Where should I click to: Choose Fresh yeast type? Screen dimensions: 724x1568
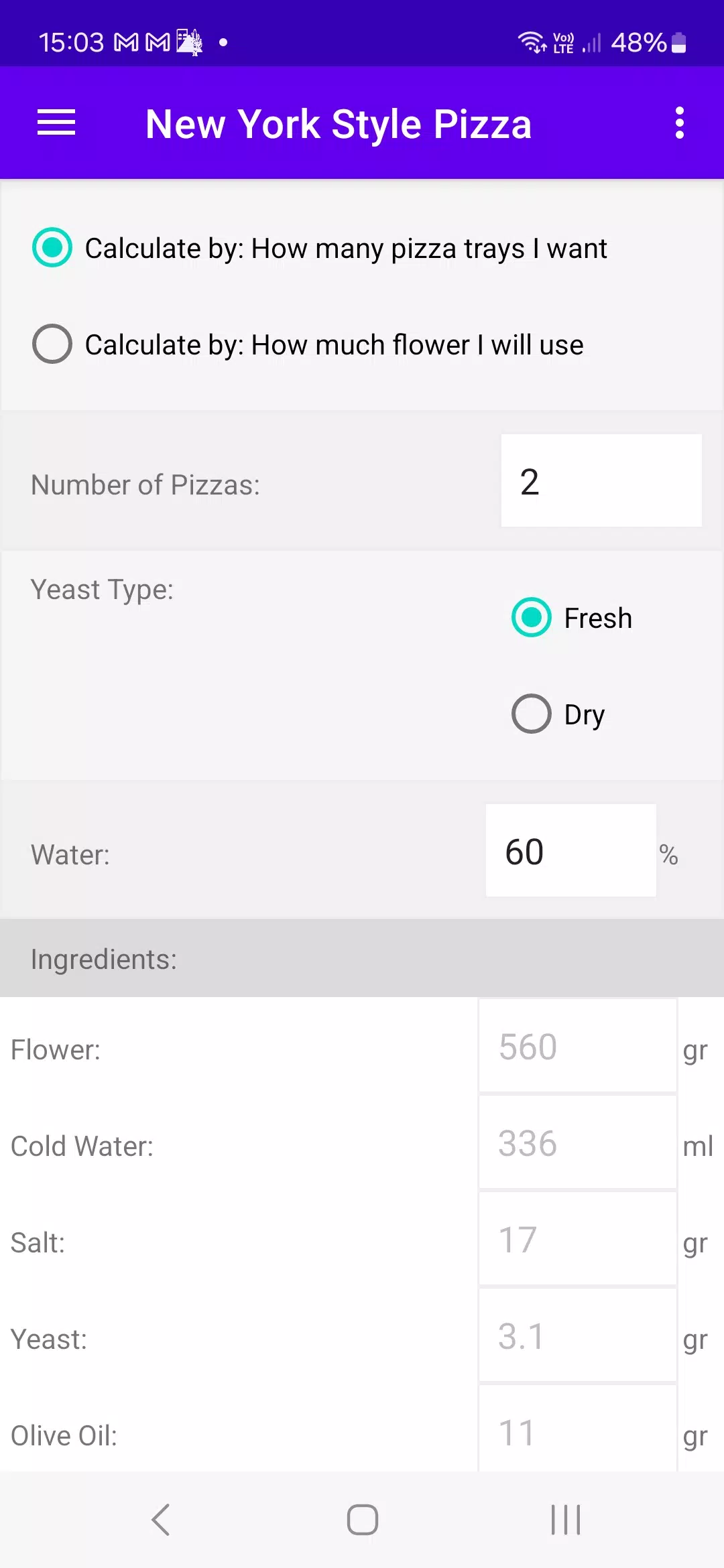click(572, 617)
